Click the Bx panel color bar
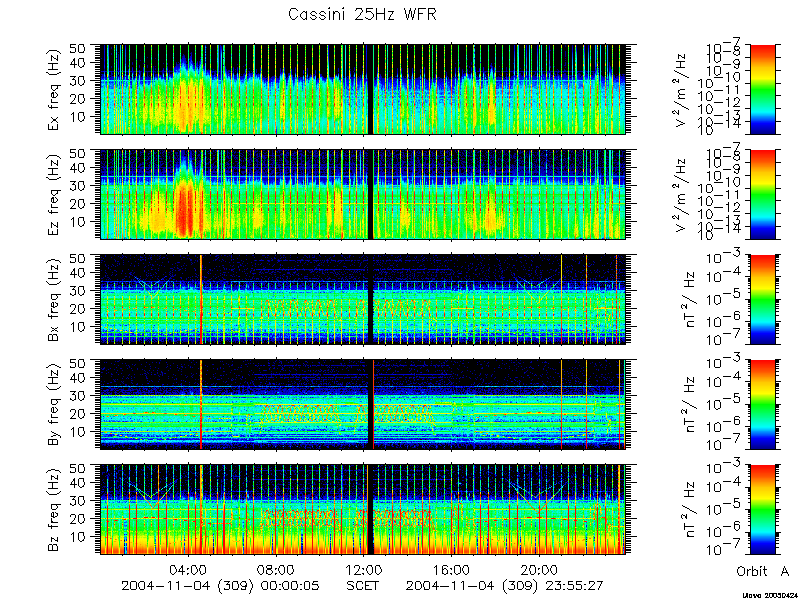 click(762, 299)
